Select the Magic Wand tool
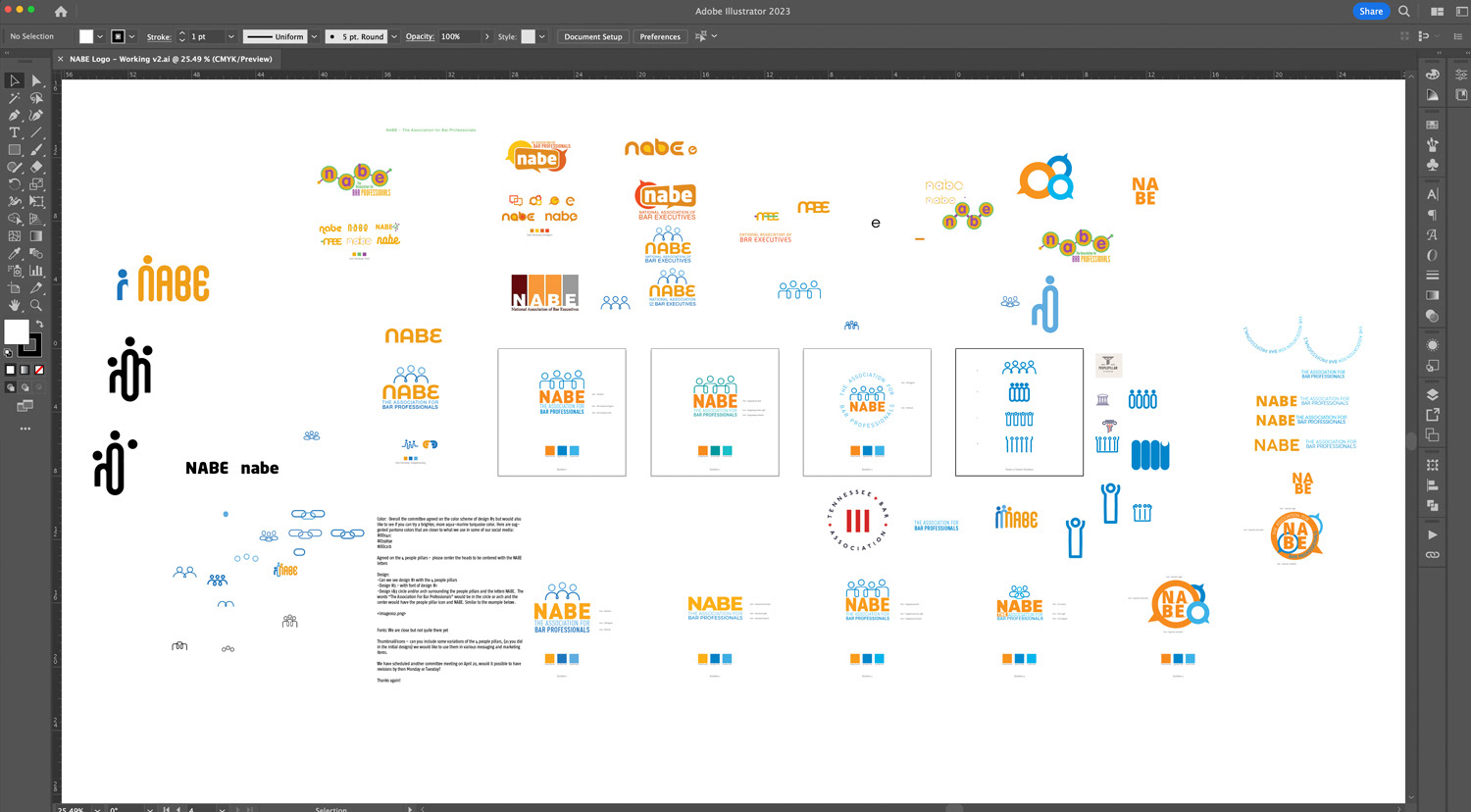The image size is (1471, 812). (x=15, y=98)
